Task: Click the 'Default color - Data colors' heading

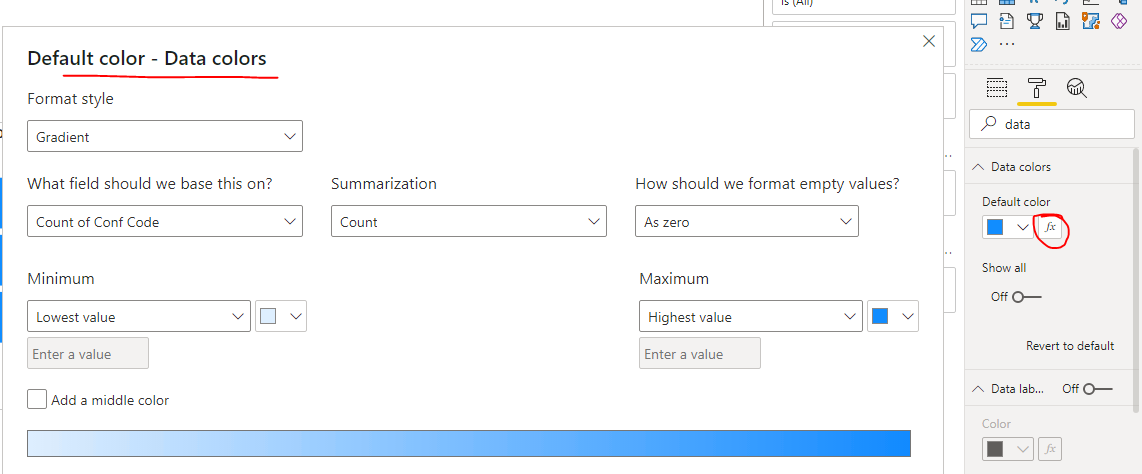Action: click(146, 58)
